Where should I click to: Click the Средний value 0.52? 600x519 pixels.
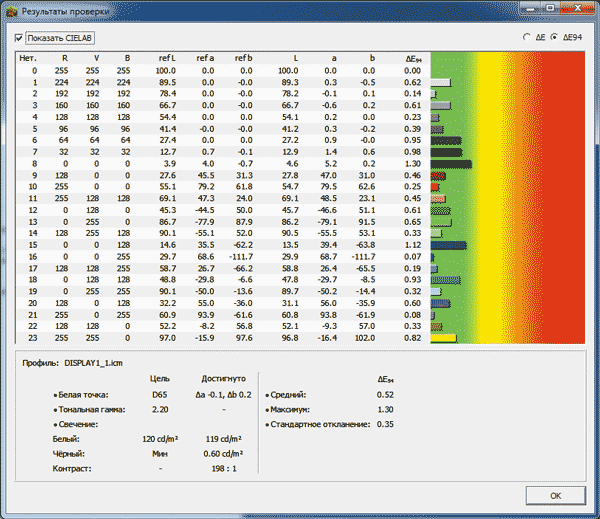click(385, 395)
